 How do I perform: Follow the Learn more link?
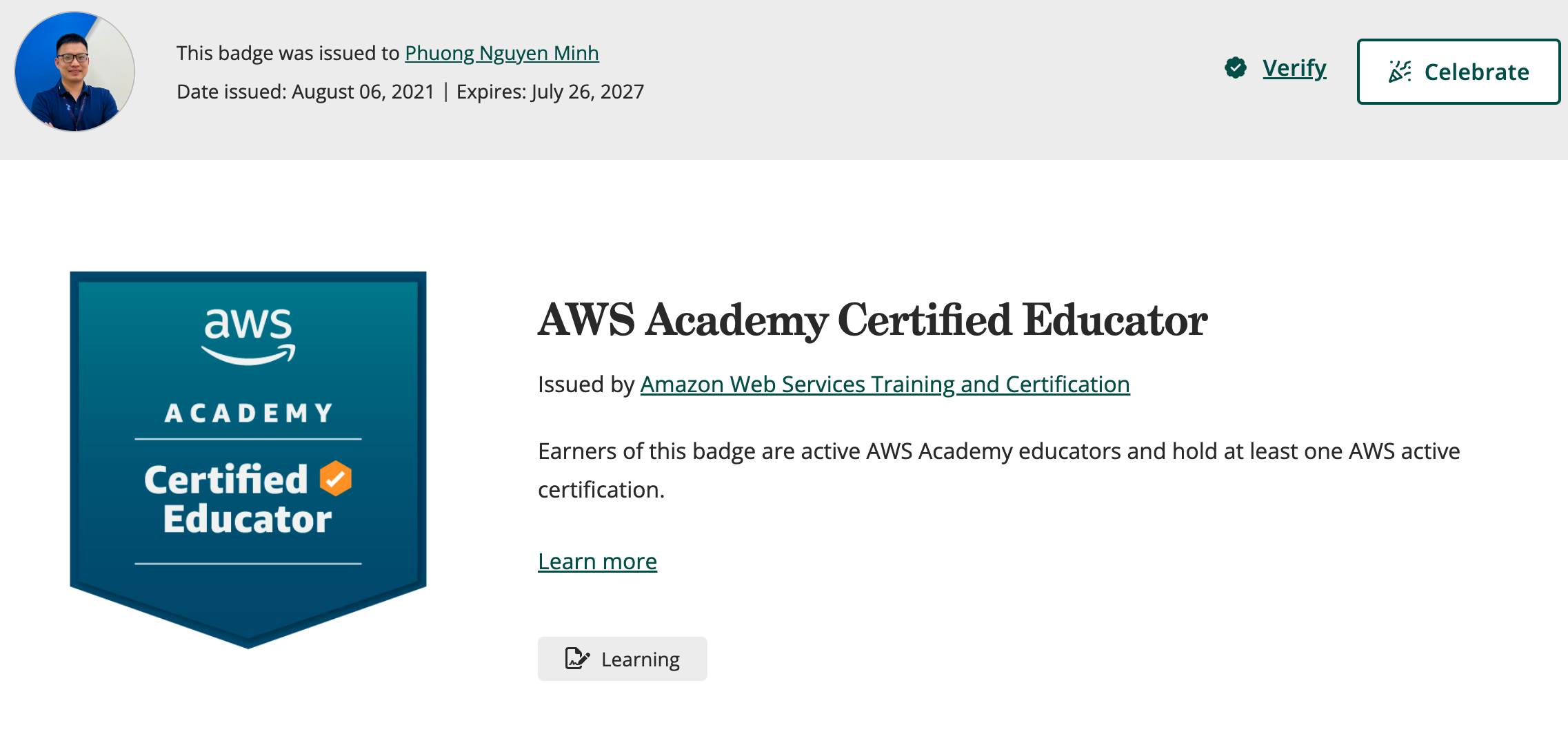tap(597, 562)
